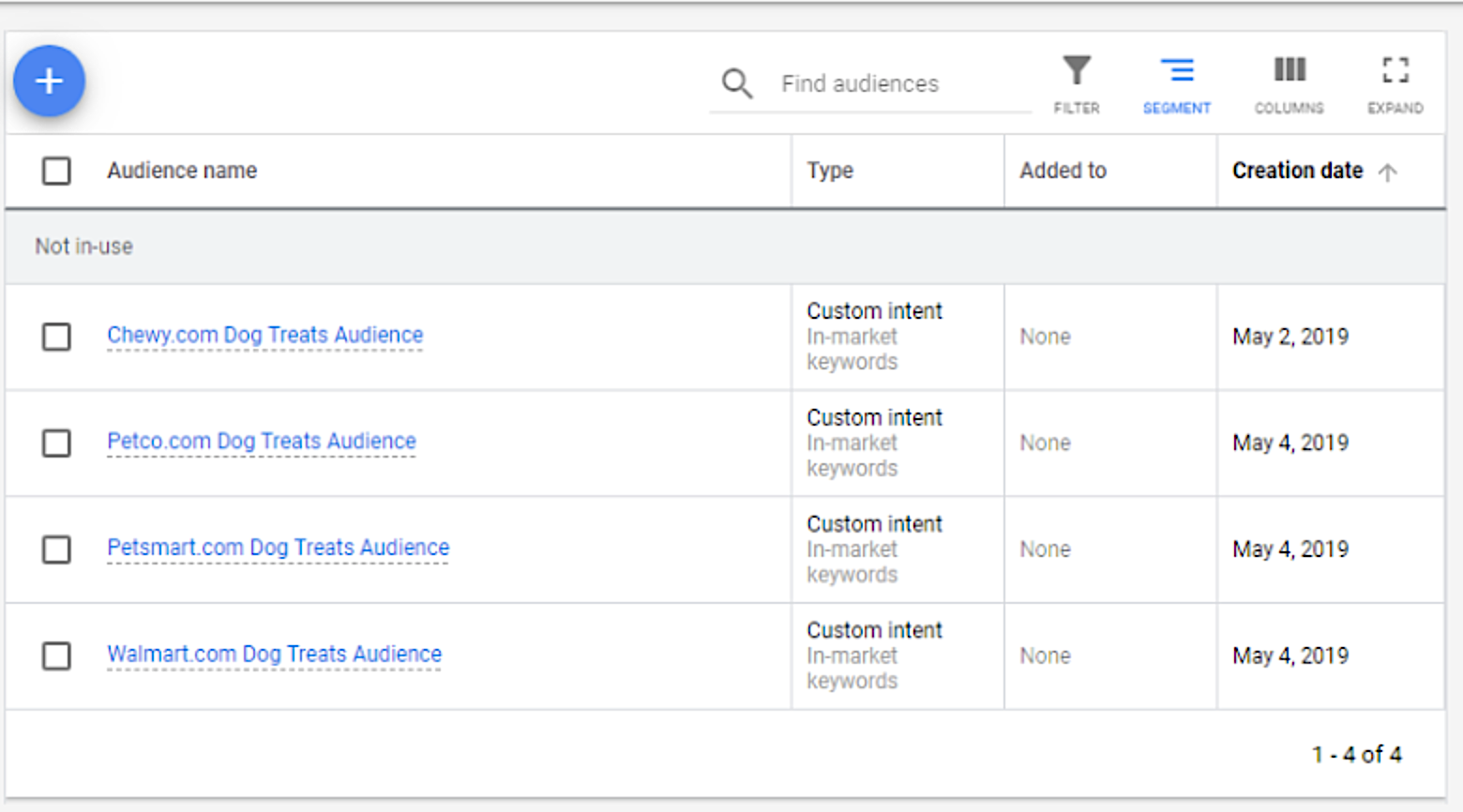The width and height of the screenshot is (1463, 812).
Task: Open Walmart.com Dog Treats Audience link
Action: point(274,654)
